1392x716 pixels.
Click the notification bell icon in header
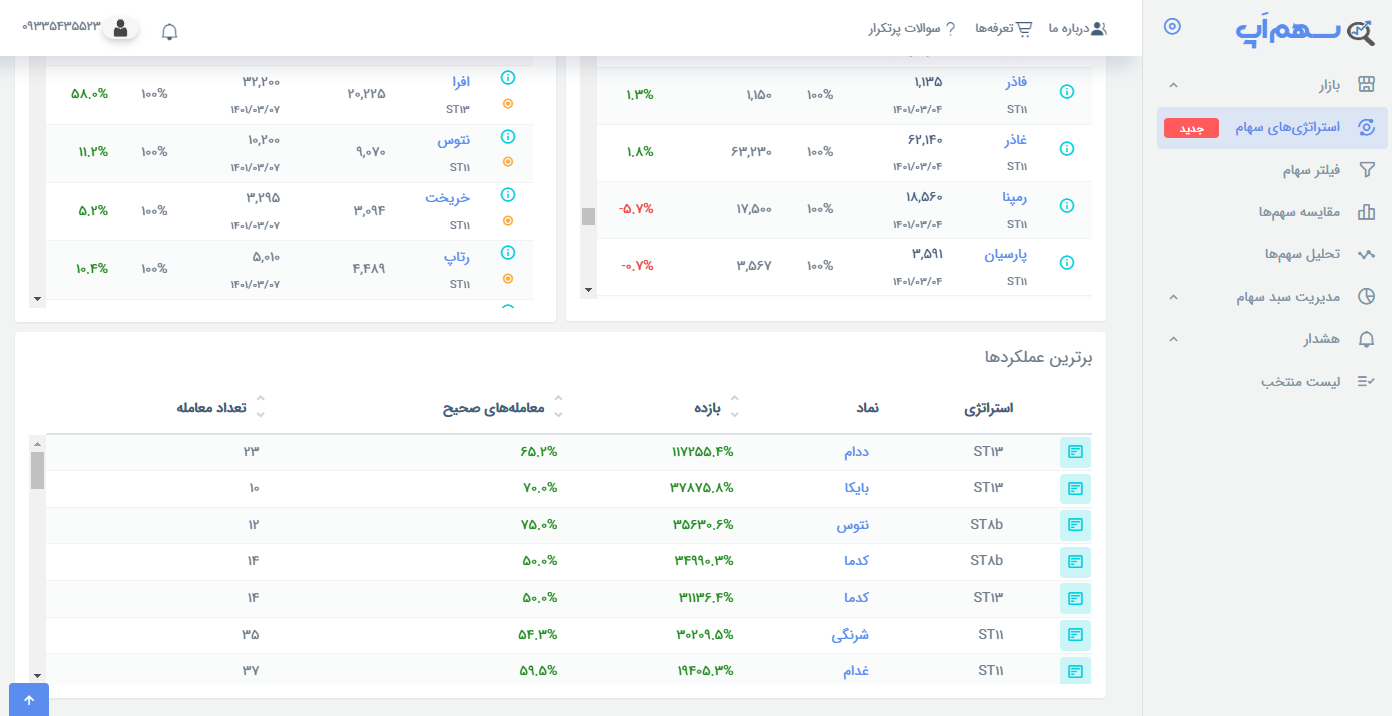pos(170,31)
